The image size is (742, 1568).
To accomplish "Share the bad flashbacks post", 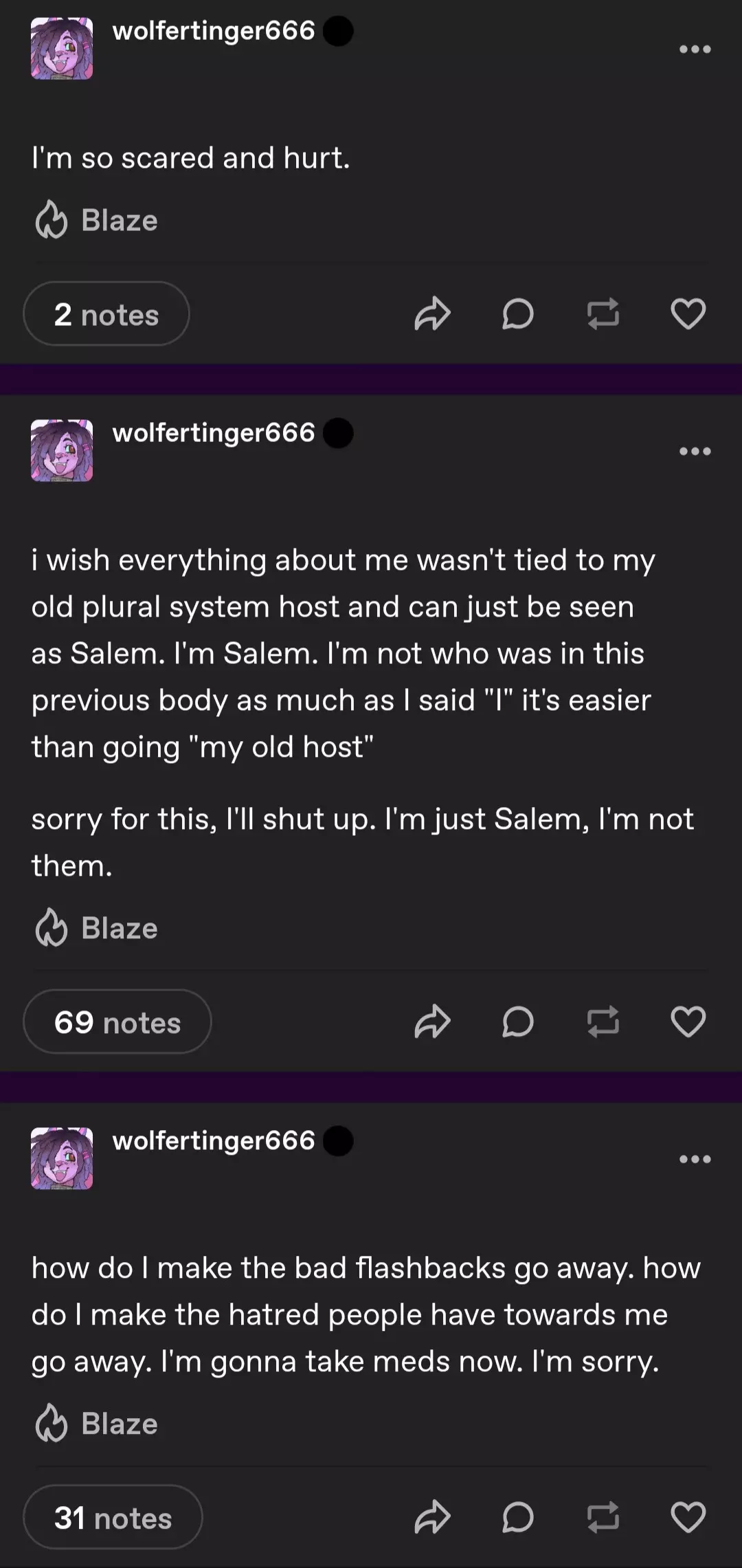I will click(432, 1517).
